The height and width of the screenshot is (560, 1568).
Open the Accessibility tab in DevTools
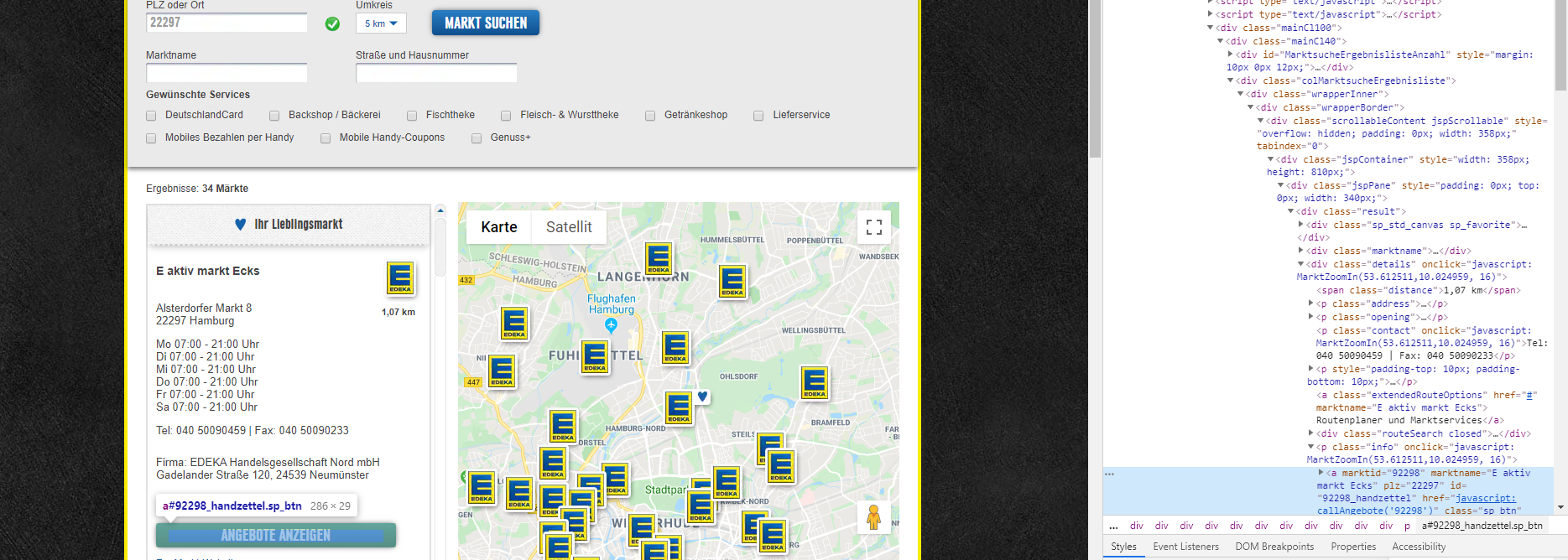(1419, 547)
